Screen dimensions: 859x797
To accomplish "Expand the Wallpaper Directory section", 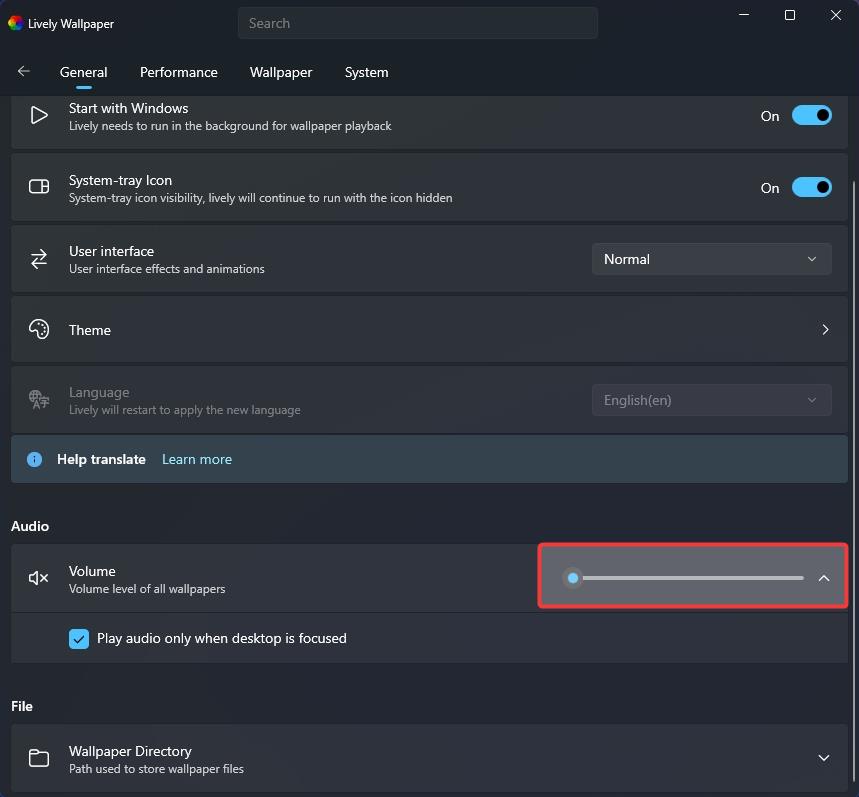I will pos(824,758).
